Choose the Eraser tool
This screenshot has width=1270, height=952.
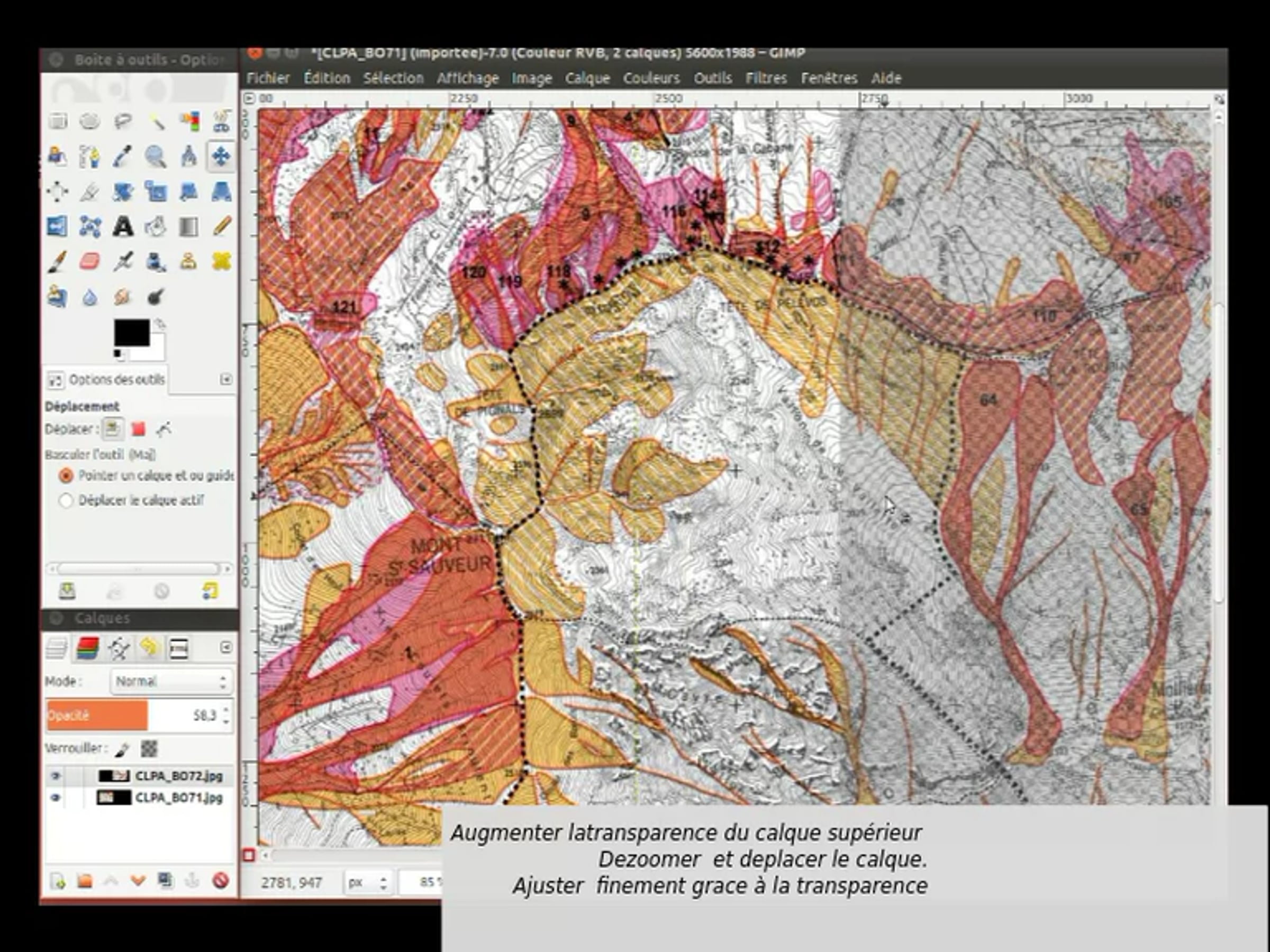point(89,262)
